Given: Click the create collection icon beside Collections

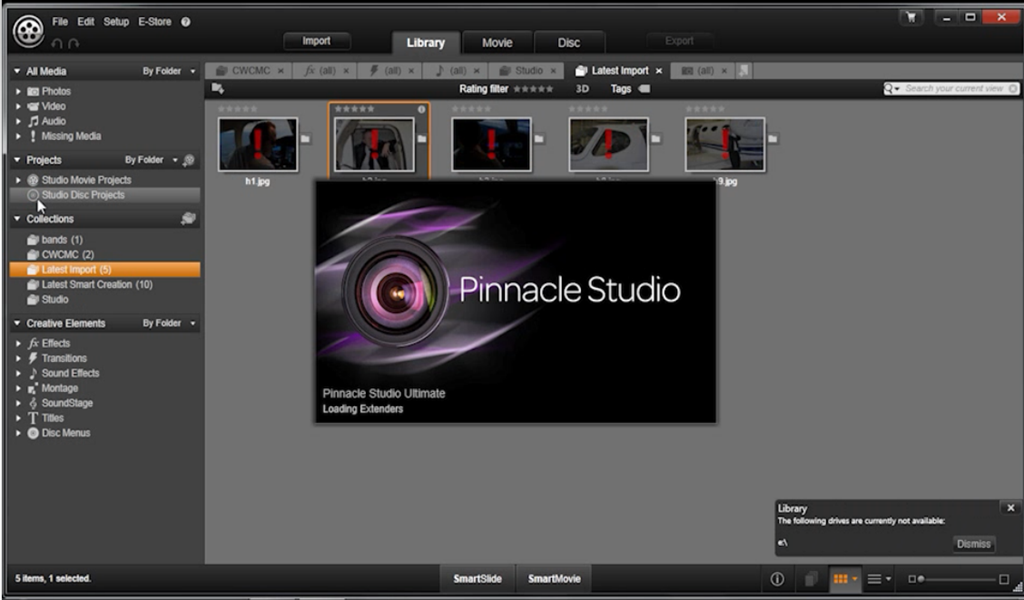Looking at the screenshot, I should click(188, 219).
